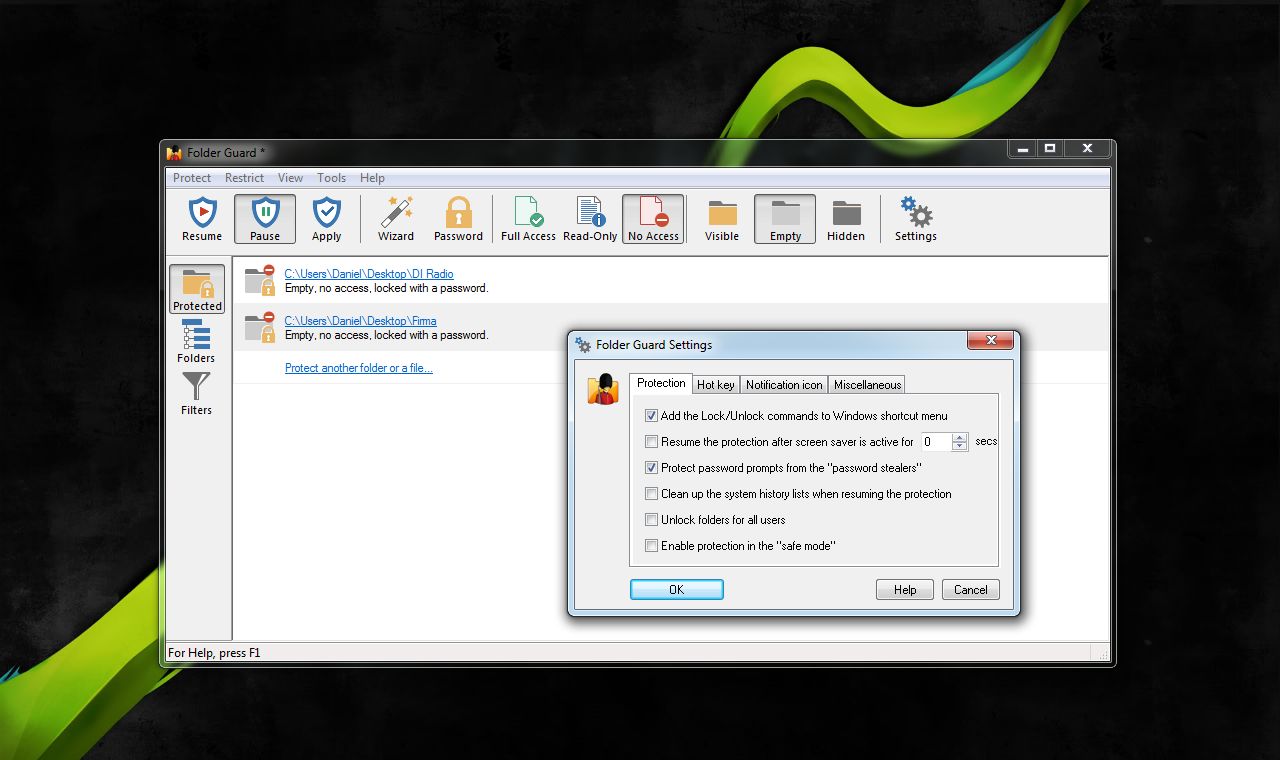Open the Password padlock tool
The image size is (1280, 760).
coord(458,219)
